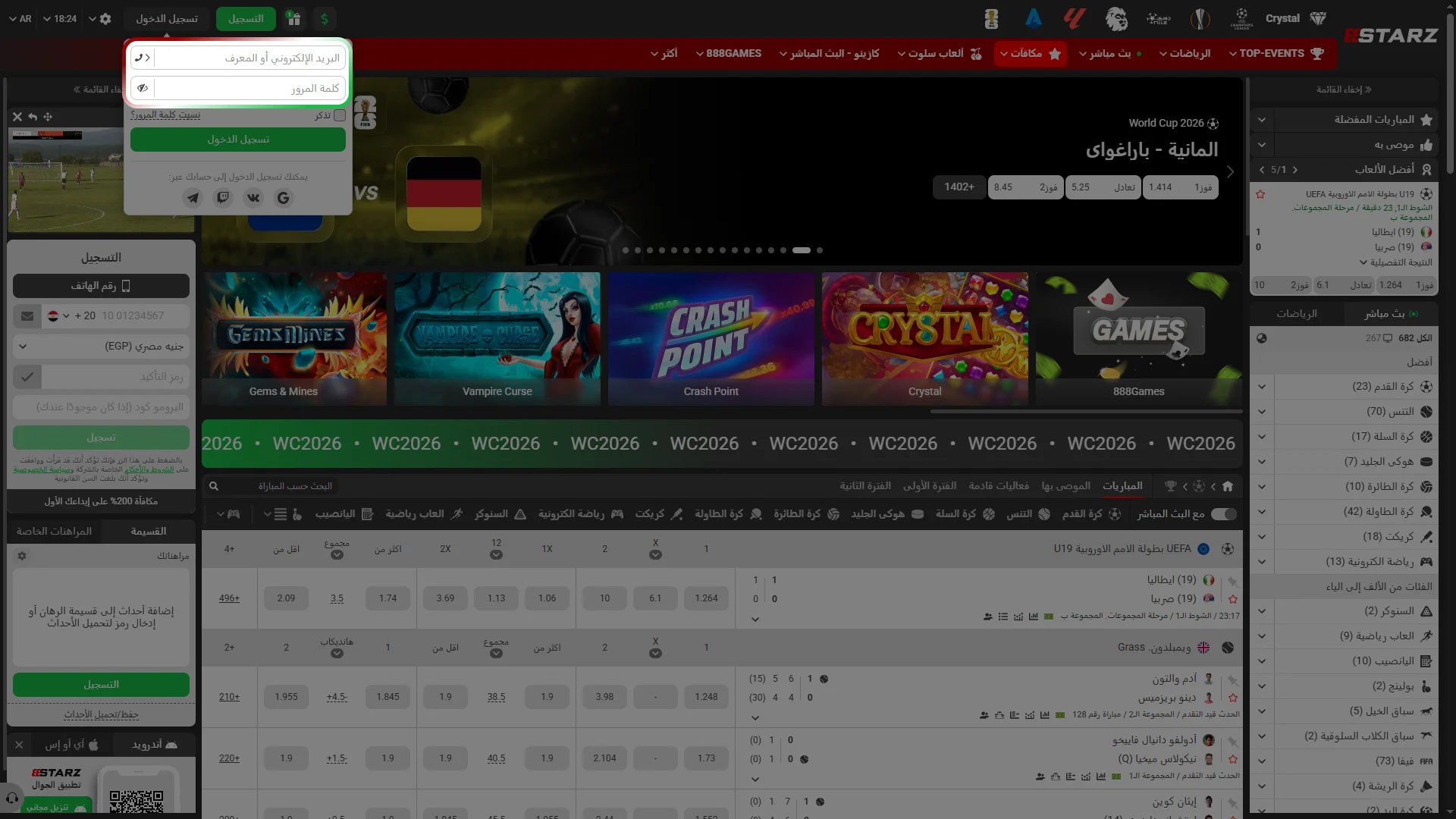Select the active banner carousel indicator
Screen dimensions: 1456x819
(x=802, y=250)
